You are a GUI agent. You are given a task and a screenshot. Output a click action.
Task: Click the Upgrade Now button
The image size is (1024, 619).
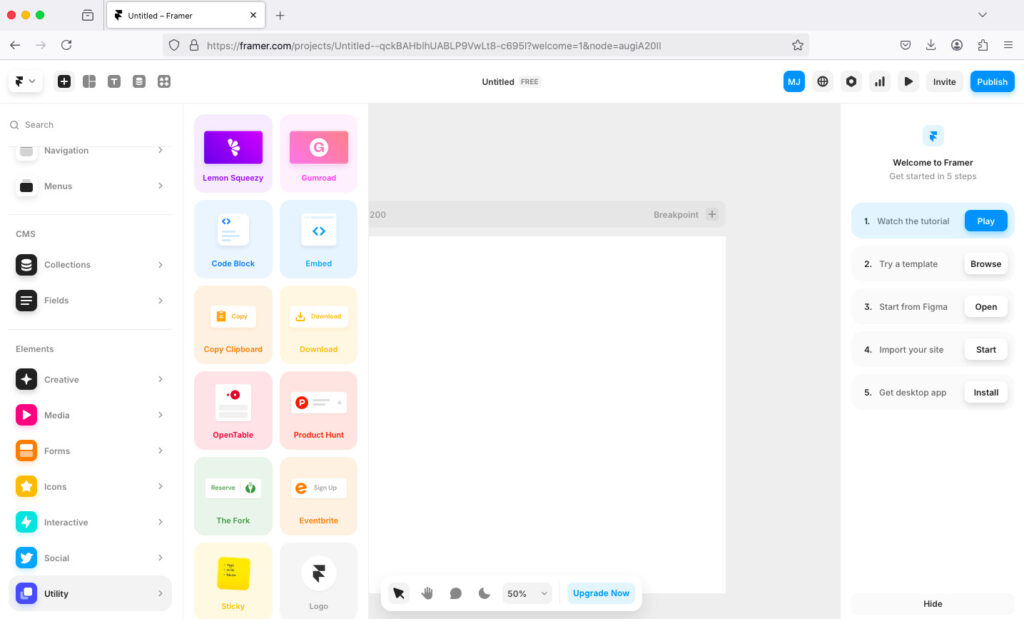point(601,593)
